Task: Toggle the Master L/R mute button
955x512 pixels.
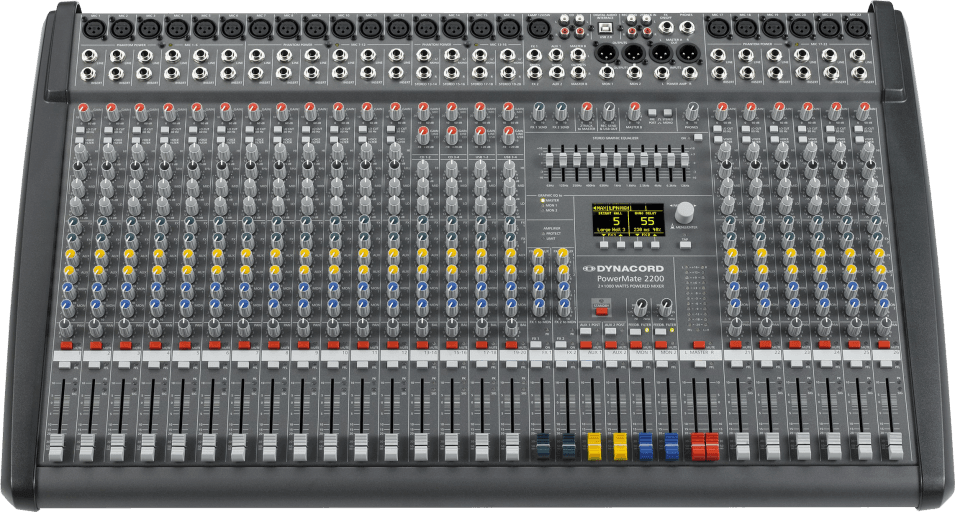Action: [699, 345]
